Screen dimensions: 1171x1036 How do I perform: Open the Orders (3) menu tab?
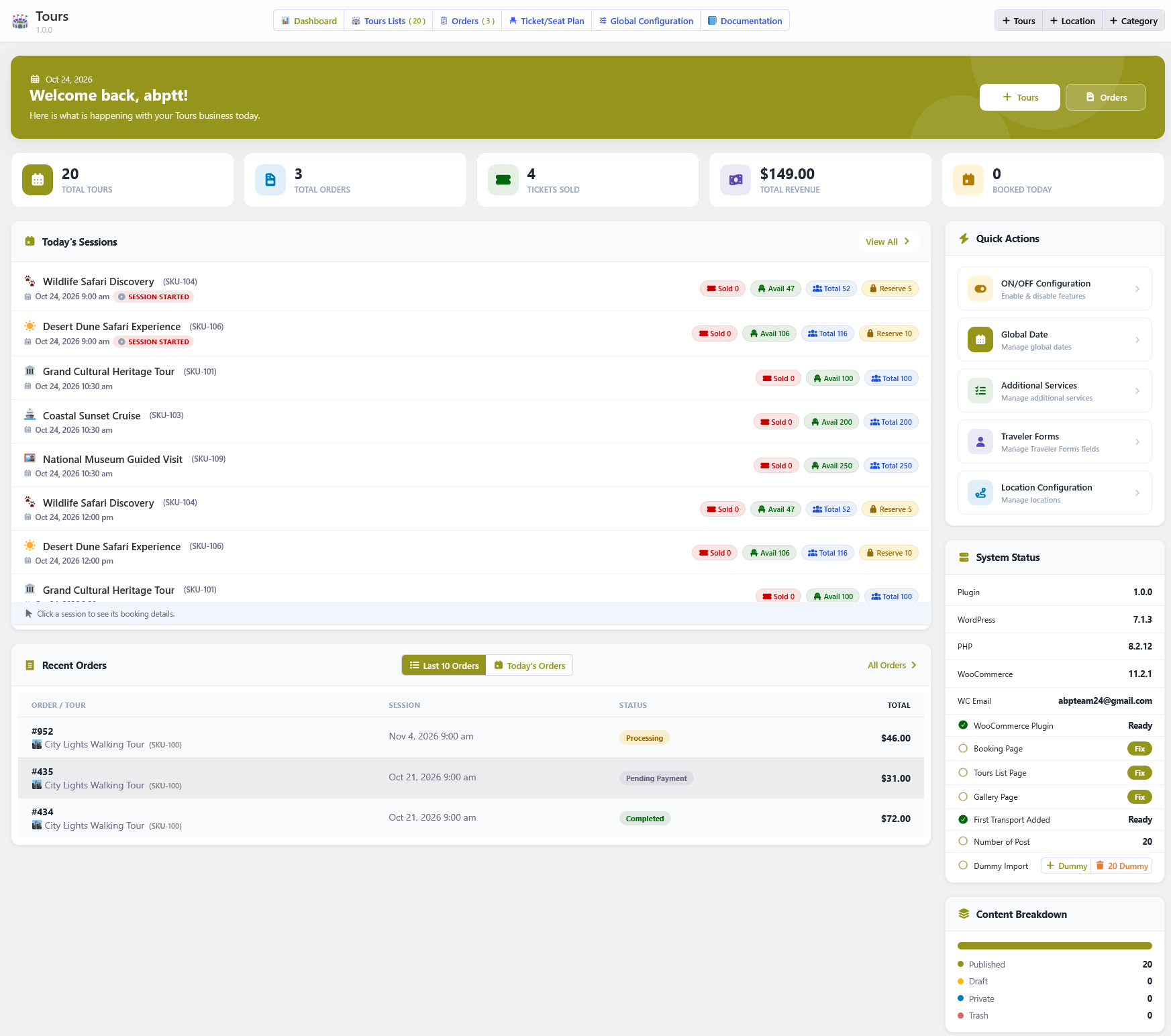467,21
